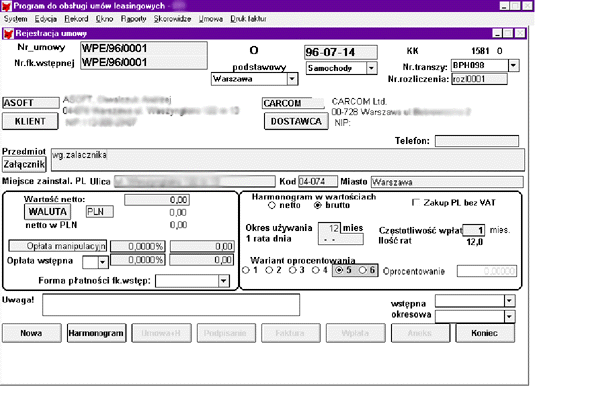Click the main program title bar icon
The image size is (600, 399).
7,6
